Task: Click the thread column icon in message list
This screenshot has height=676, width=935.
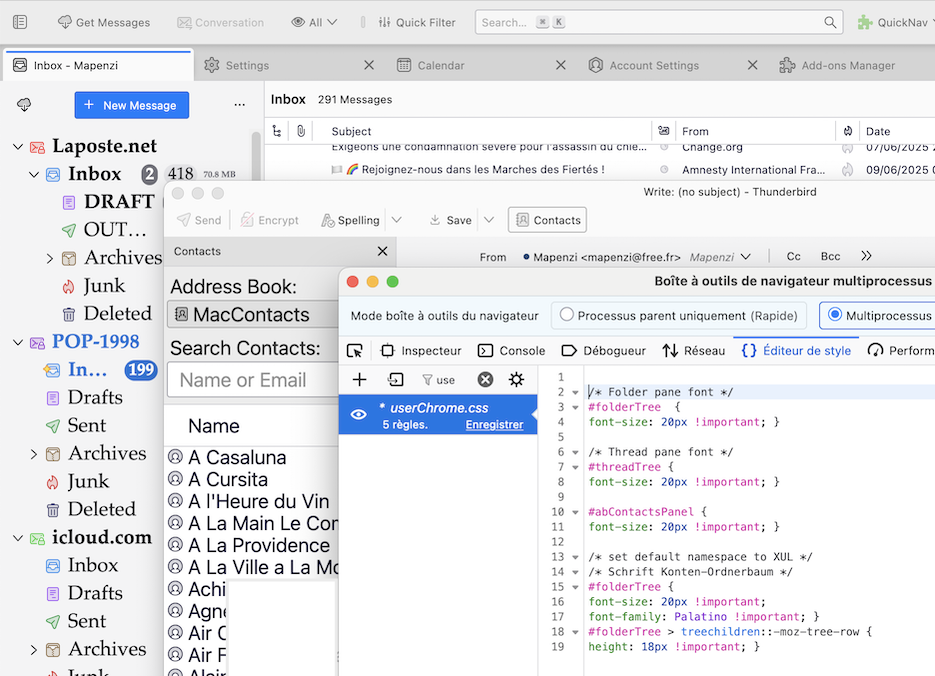Action: point(277,131)
